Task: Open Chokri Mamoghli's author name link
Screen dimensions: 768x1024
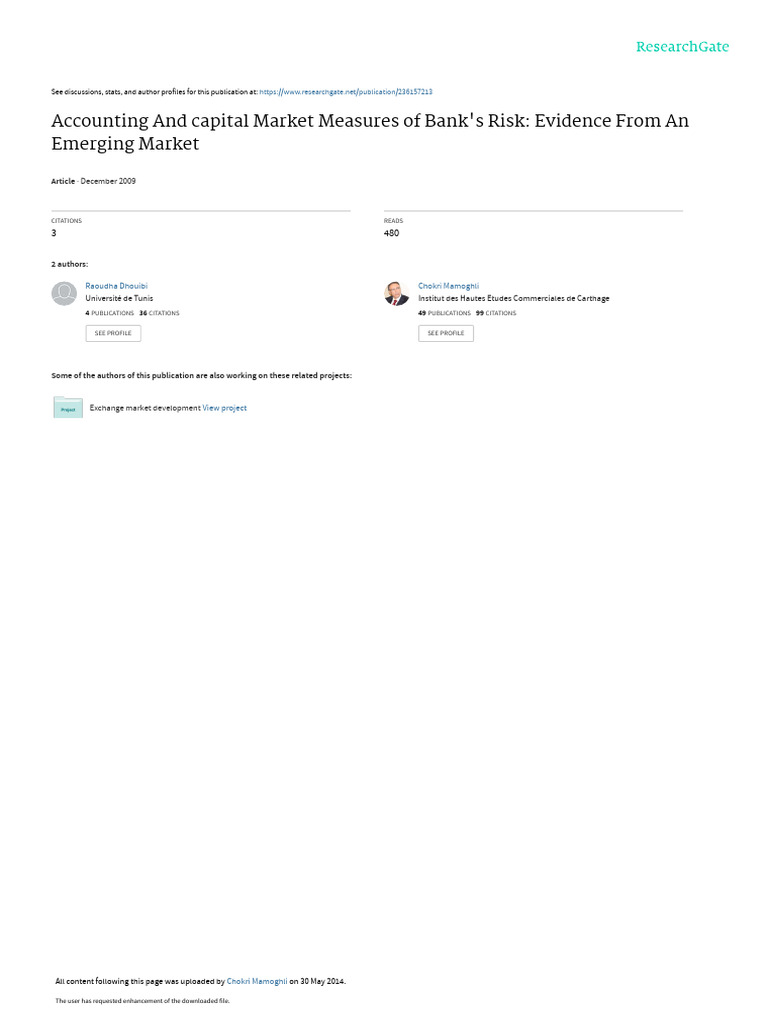Action: (448, 286)
